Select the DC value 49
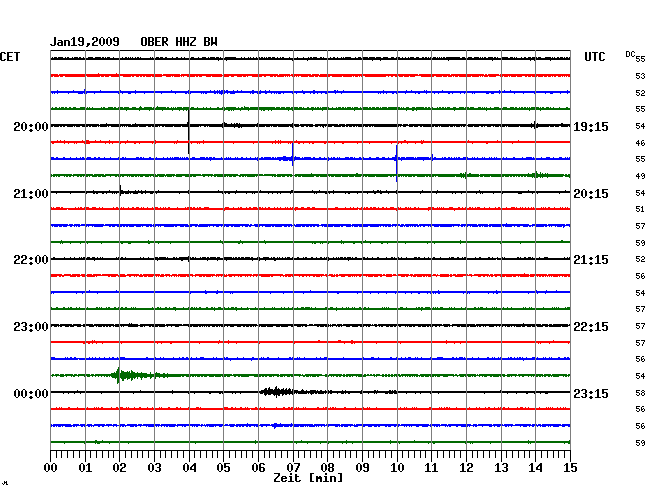The height and width of the screenshot is (494, 650). pyautogui.click(x=640, y=176)
